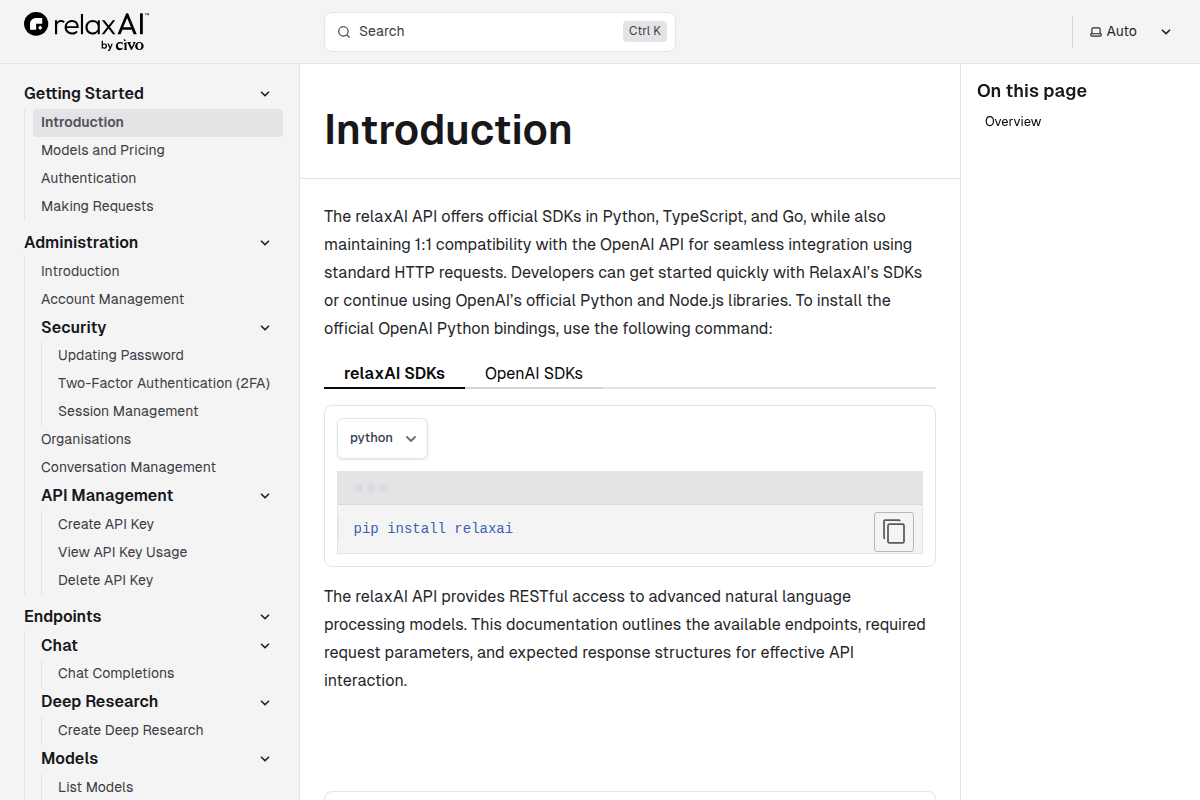Click the Introduction page title
This screenshot has height=800, width=1200.
pyautogui.click(x=448, y=130)
